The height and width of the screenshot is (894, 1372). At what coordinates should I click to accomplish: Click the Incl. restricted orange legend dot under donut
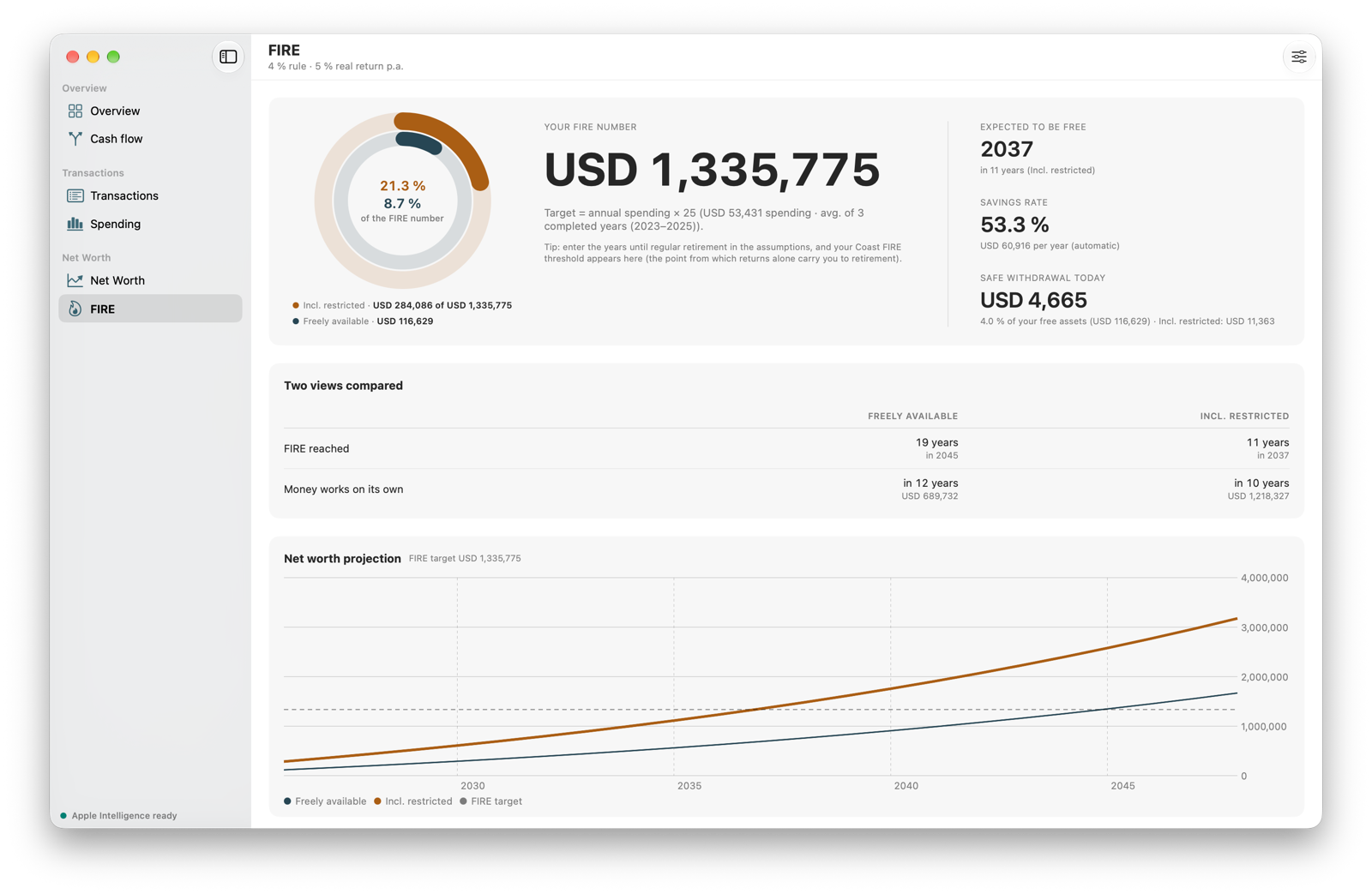(296, 305)
